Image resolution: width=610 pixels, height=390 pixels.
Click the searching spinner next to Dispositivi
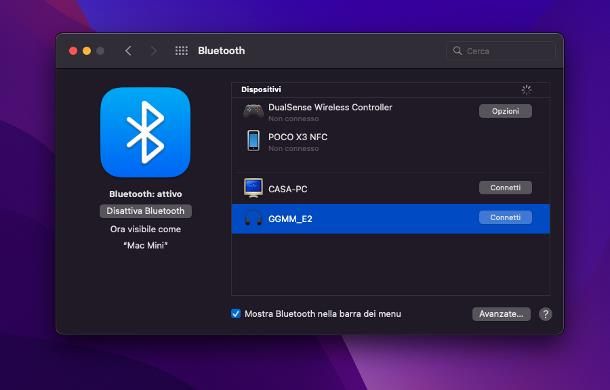(526, 90)
